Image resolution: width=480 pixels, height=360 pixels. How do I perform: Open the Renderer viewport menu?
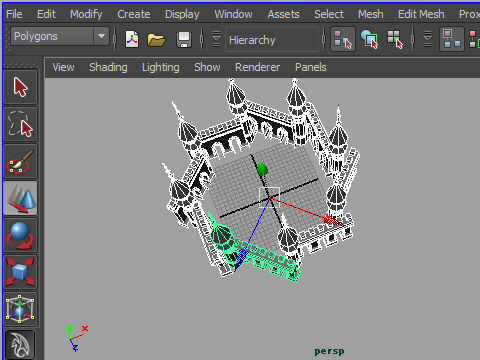click(257, 67)
